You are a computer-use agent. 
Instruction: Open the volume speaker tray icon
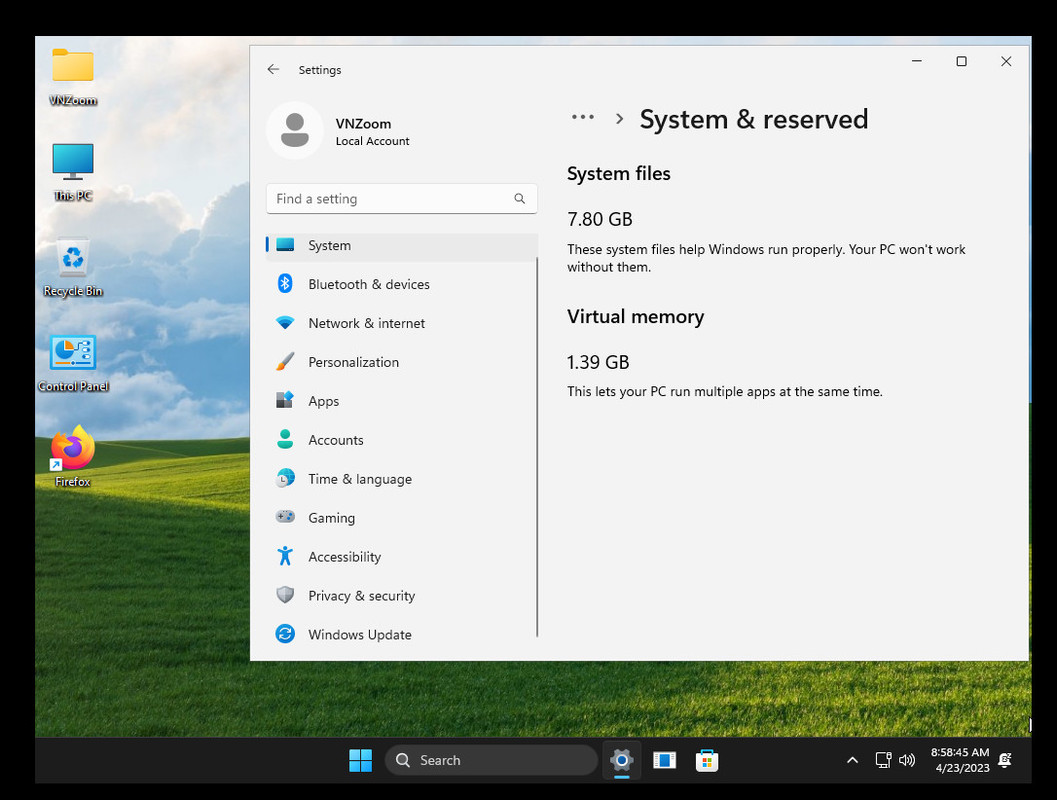pyautogui.click(x=907, y=760)
